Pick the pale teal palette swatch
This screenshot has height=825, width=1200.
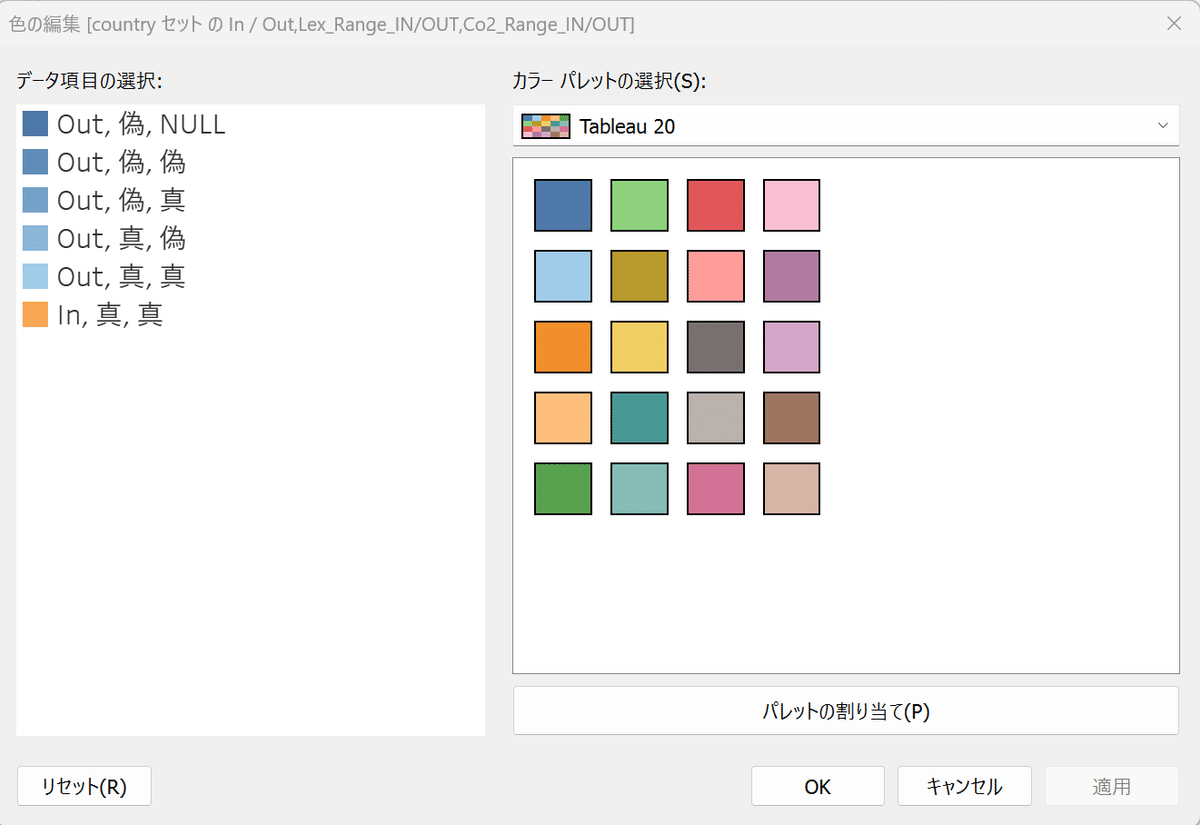point(639,489)
